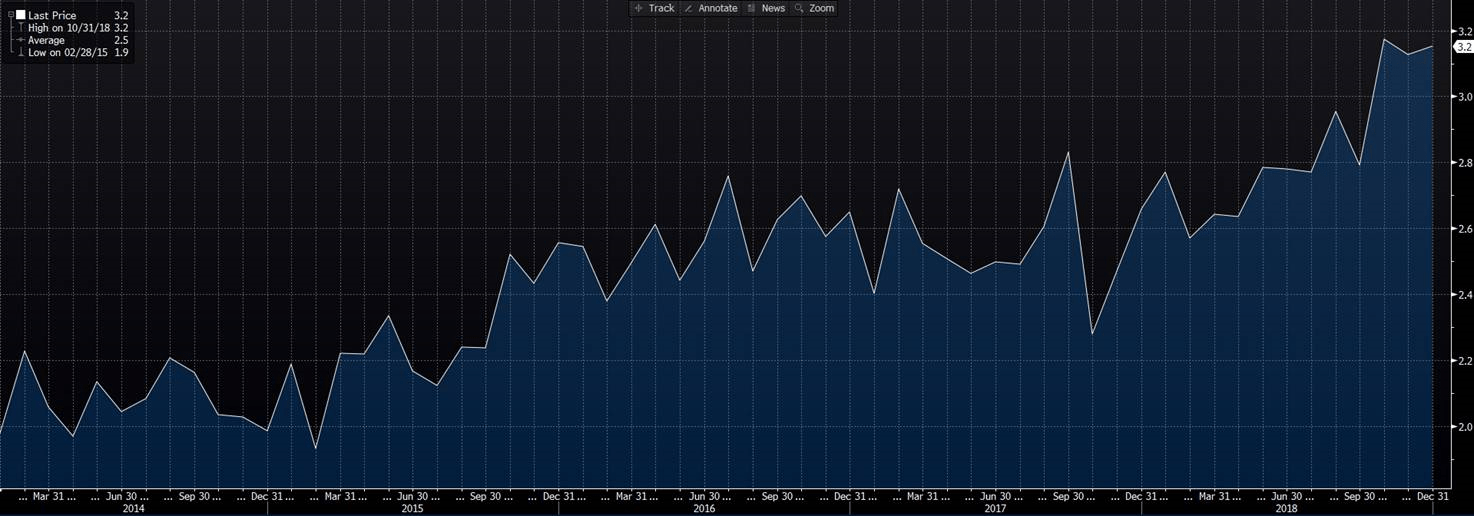Collapse the Last Price legend tree

(x=10, y=16)
